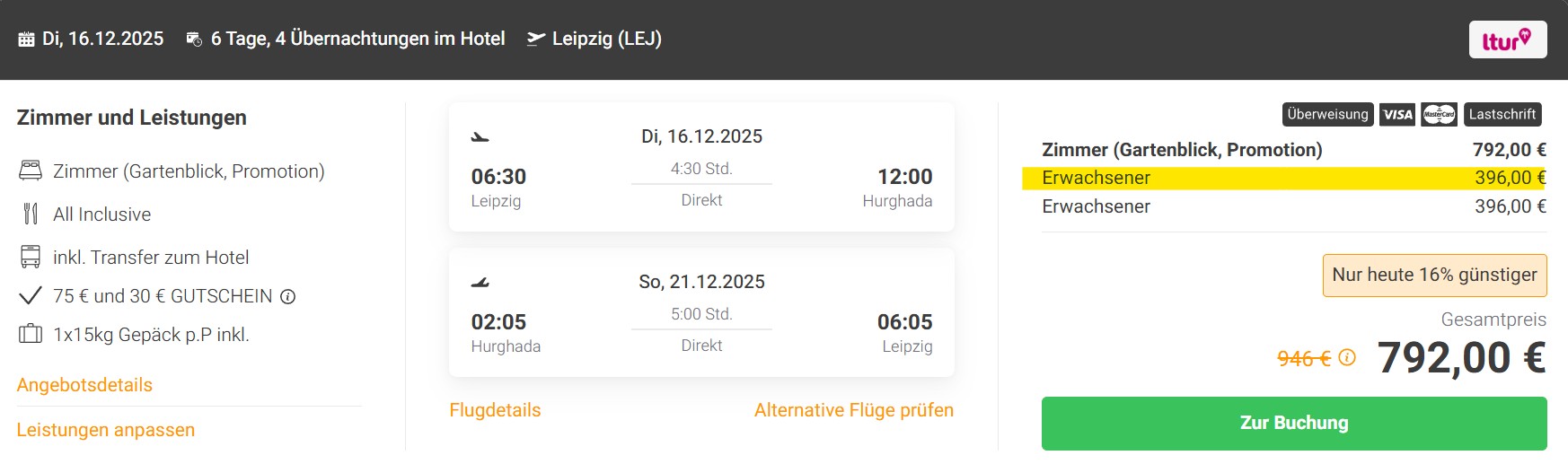This screenshot has width=1568, height=464.
Task: Open the info icon next to GUTSCHEIN
Action: click(x=288, y=297)
